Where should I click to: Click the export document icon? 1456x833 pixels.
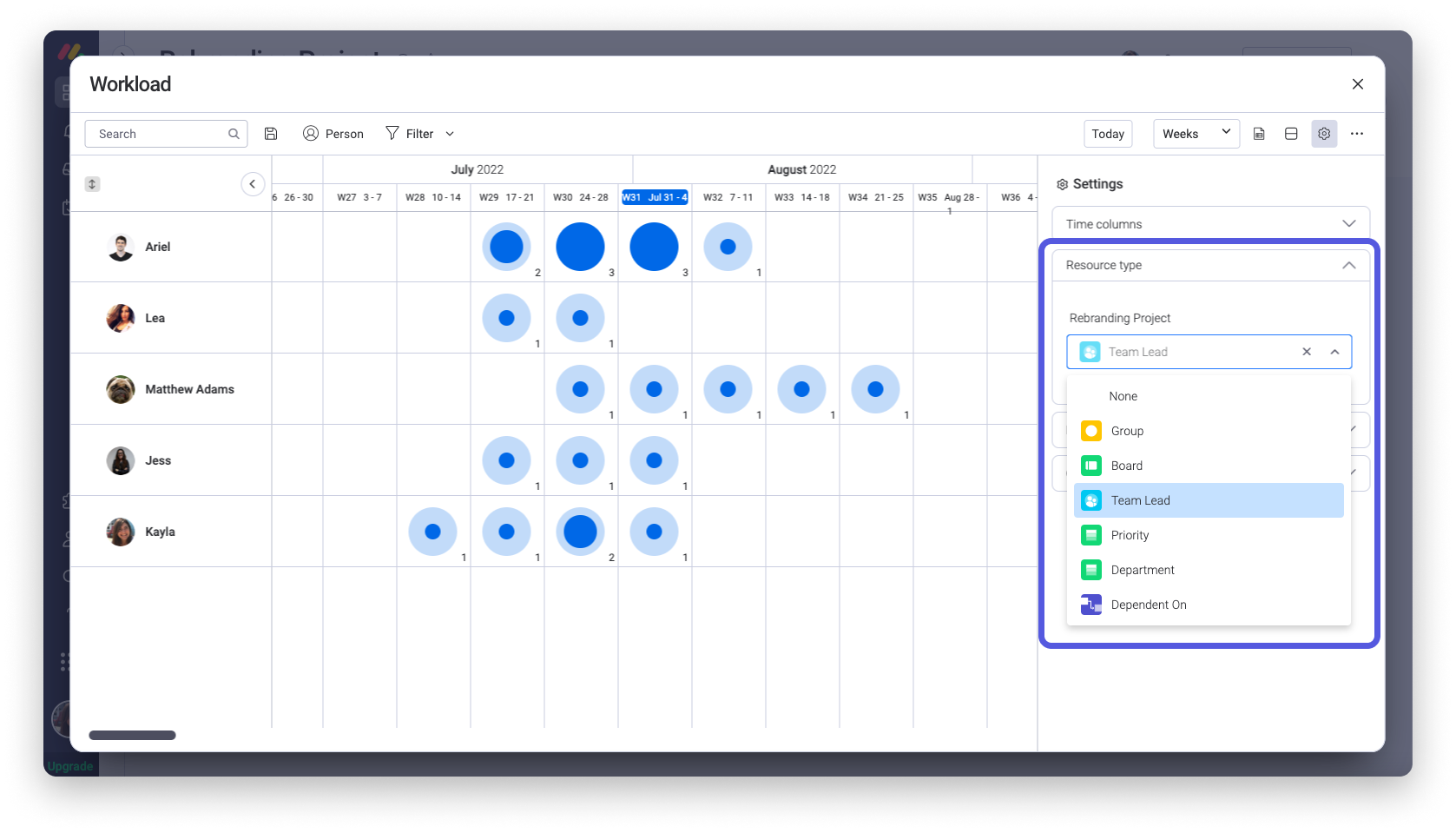point(1259,134)
